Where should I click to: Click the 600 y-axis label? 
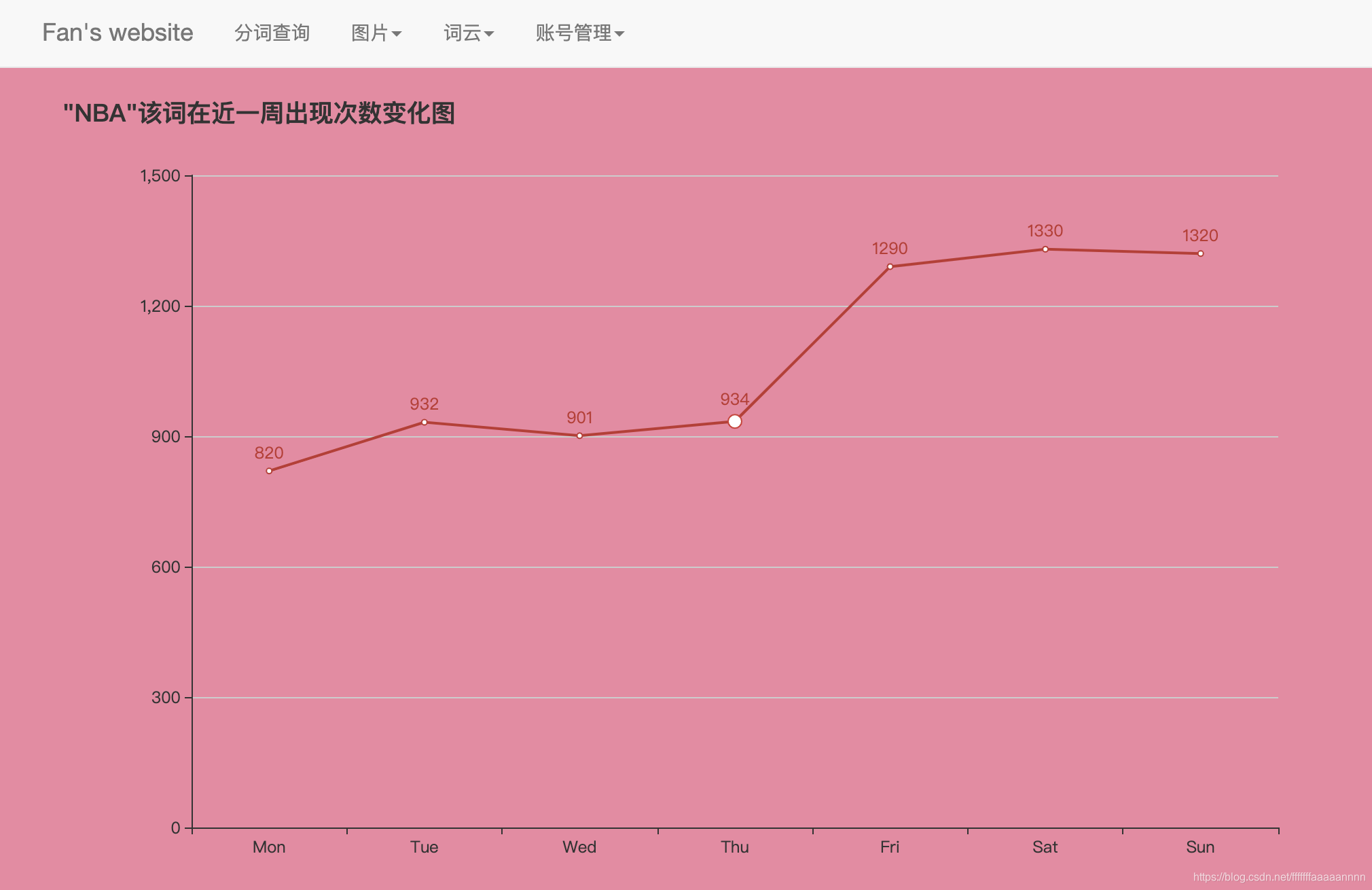[x=166, y=567]
